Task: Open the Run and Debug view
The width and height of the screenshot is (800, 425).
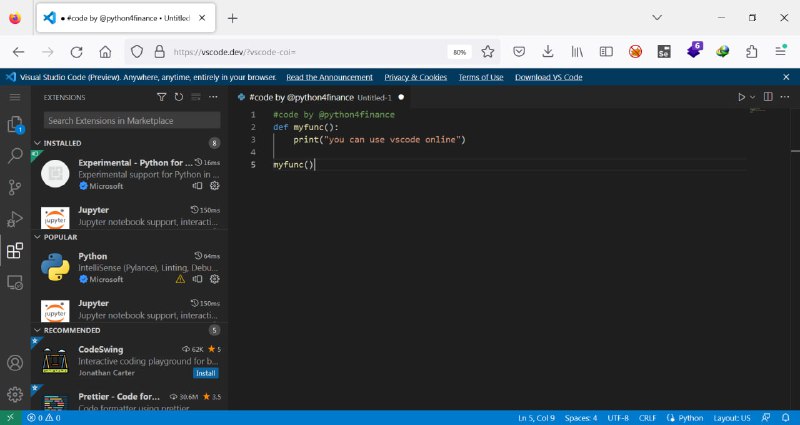Action: point(15,219)
